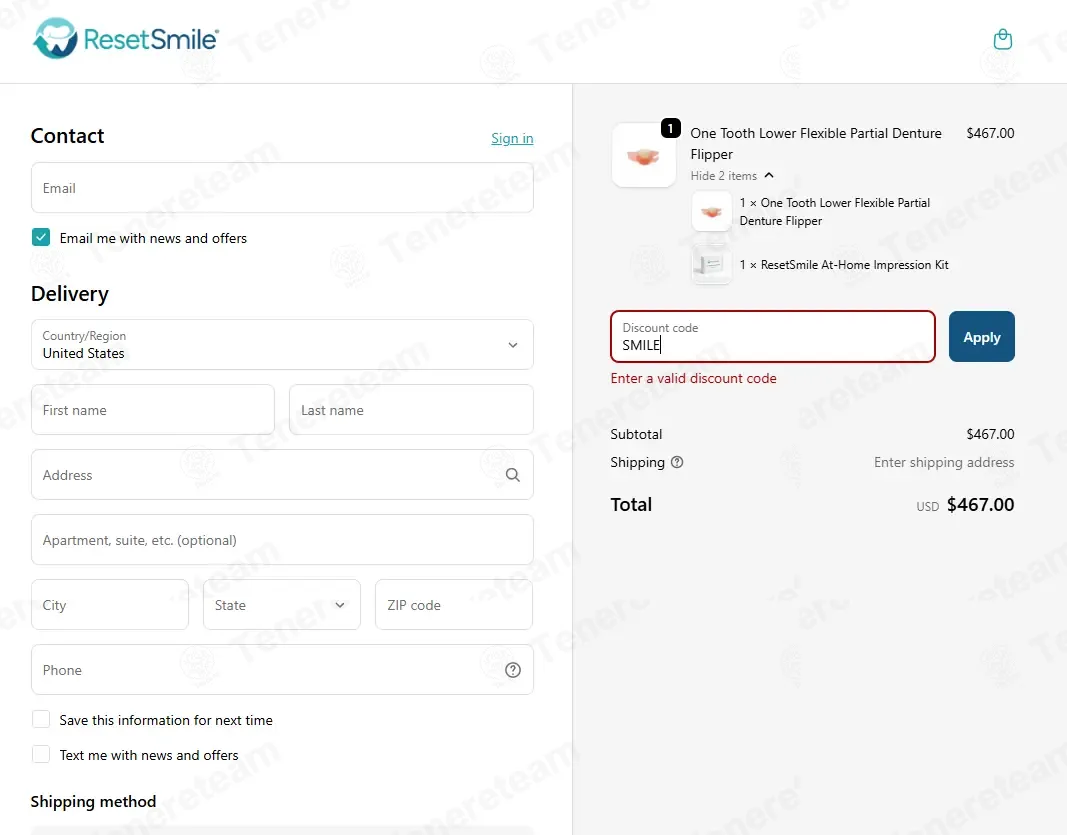Click the ZIP code field
The width and height of the screenshot is (1067, 835).
pyautogui.click(x=454, y=604)
